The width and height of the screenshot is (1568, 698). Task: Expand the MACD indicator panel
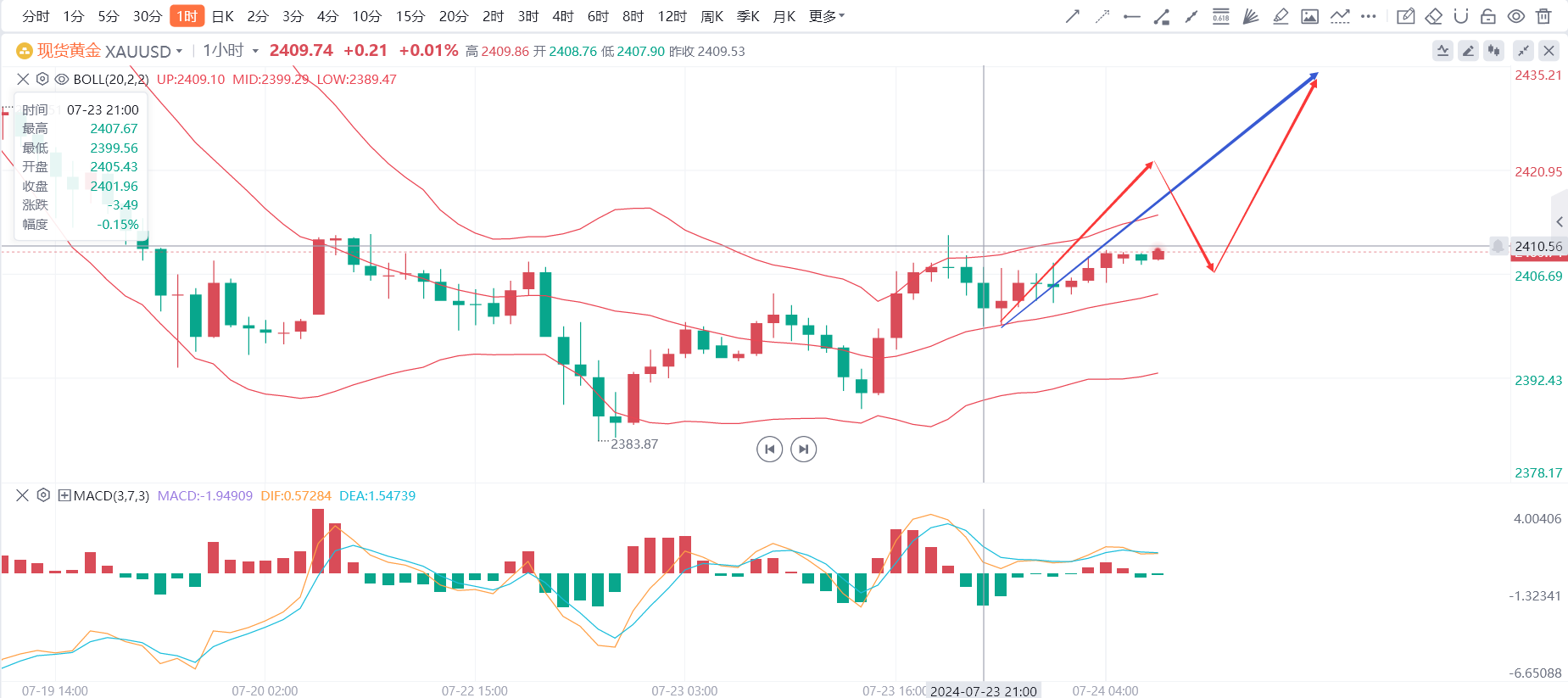pos(64,495)
